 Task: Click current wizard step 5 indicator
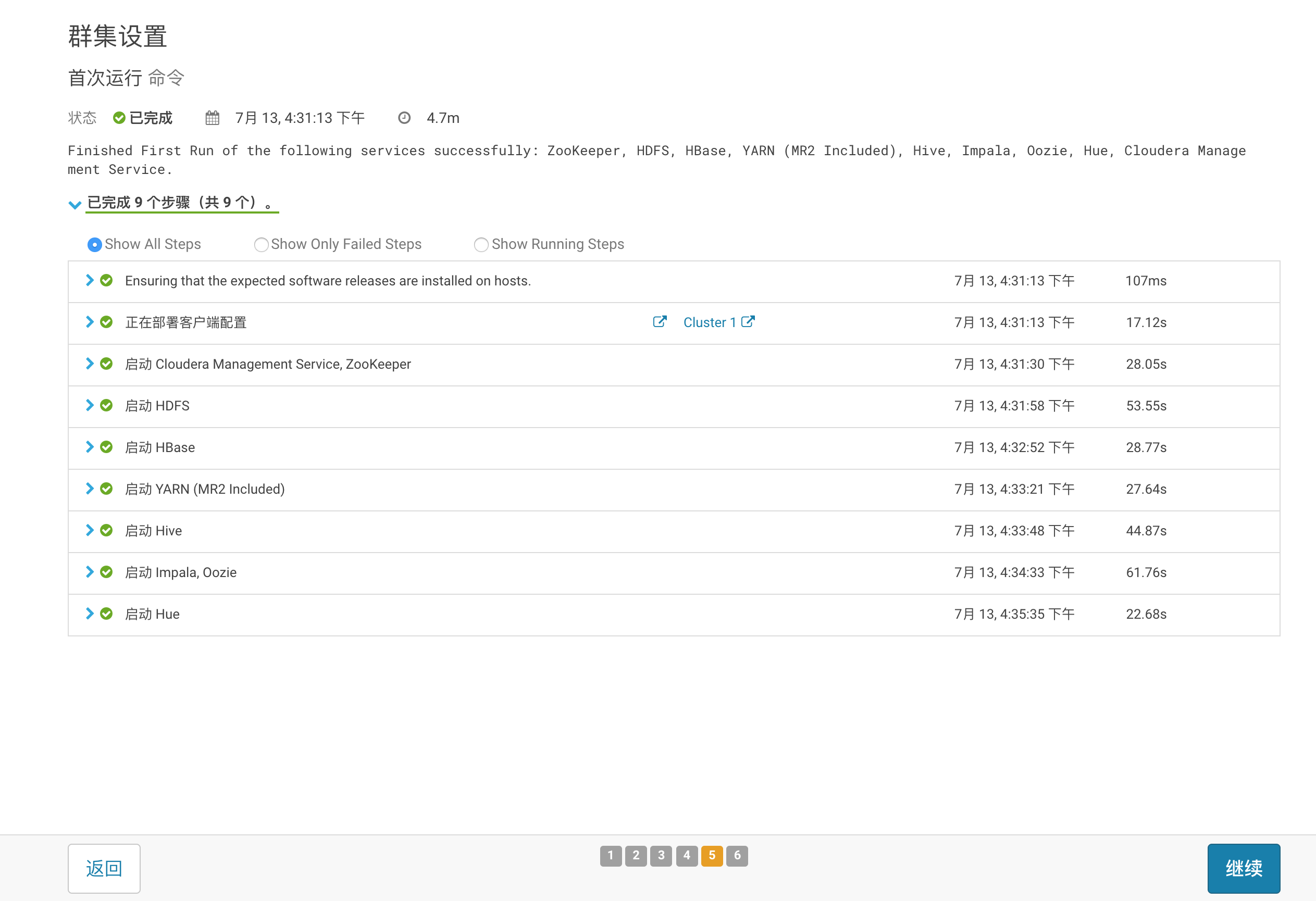tap(712, 856)
